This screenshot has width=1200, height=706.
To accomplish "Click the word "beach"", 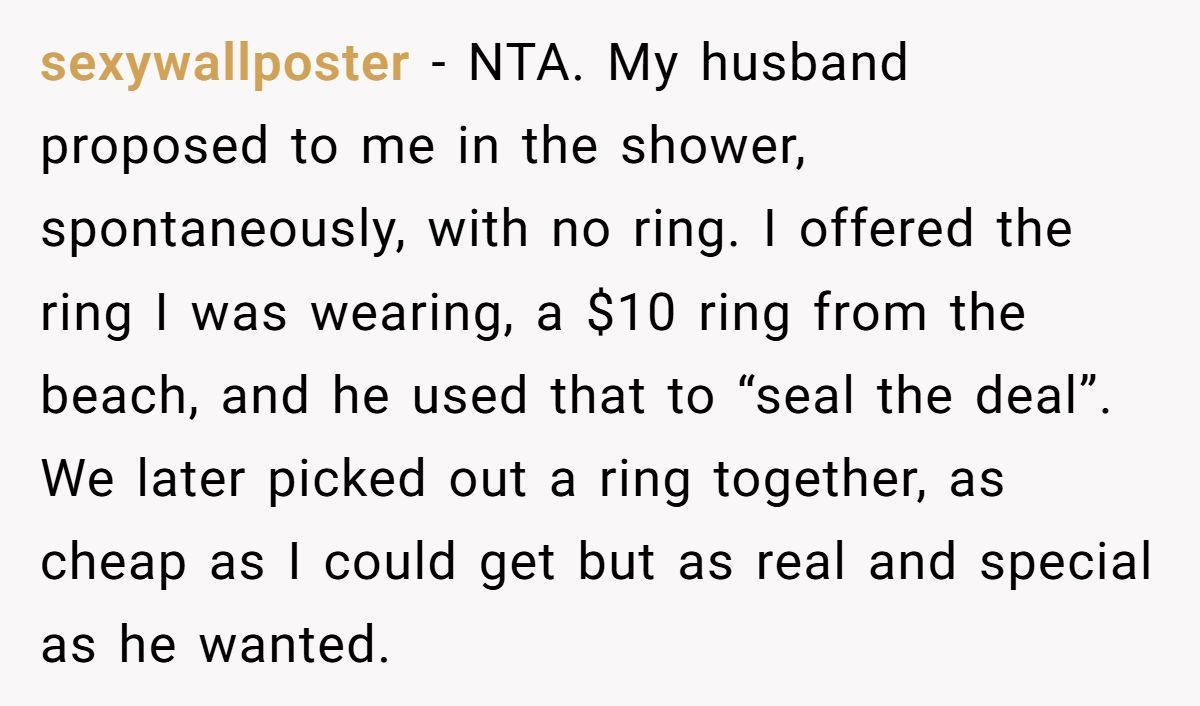I will pos(119,397).
